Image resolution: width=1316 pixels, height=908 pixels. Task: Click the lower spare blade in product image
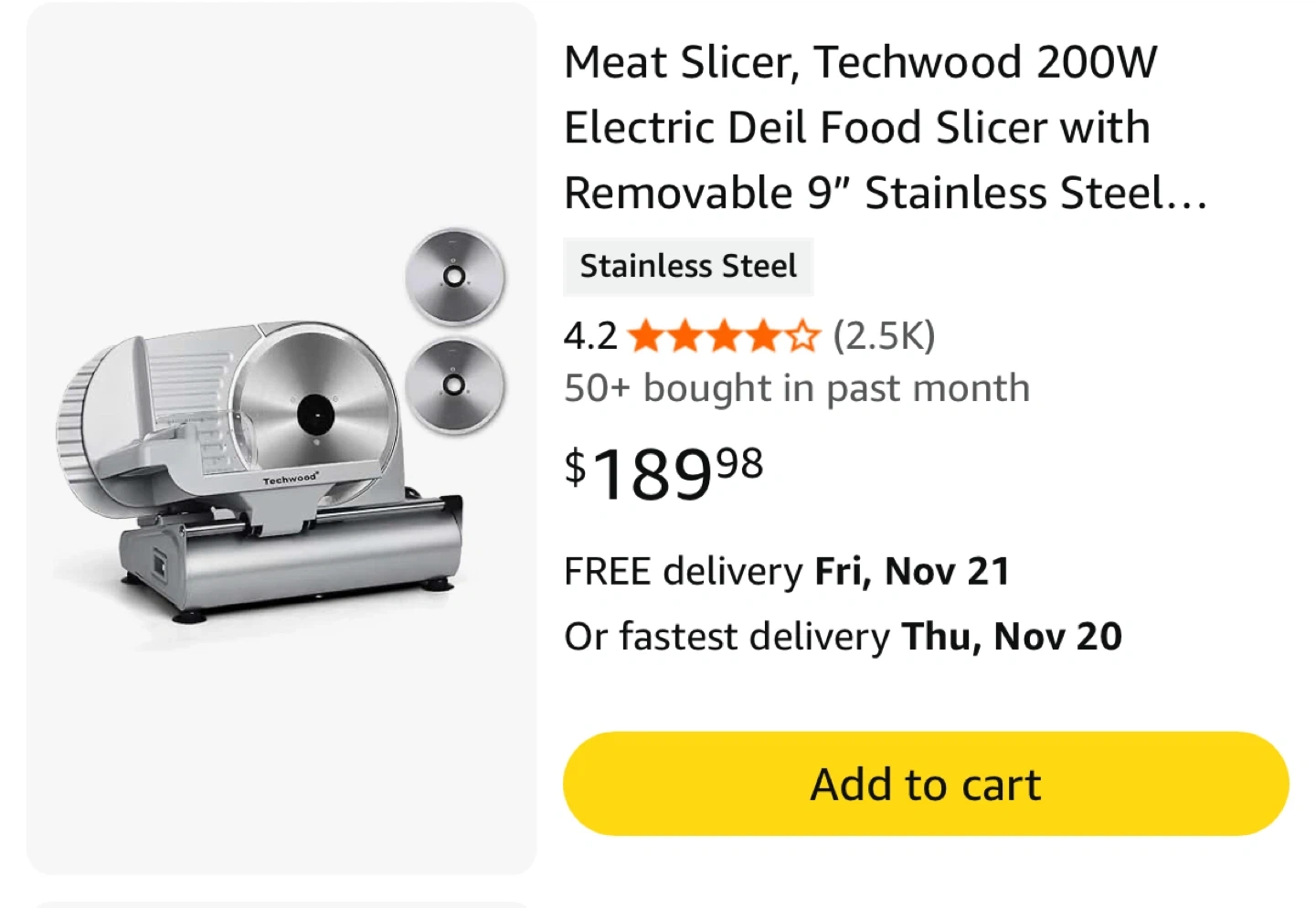click(x=455, y=385)
